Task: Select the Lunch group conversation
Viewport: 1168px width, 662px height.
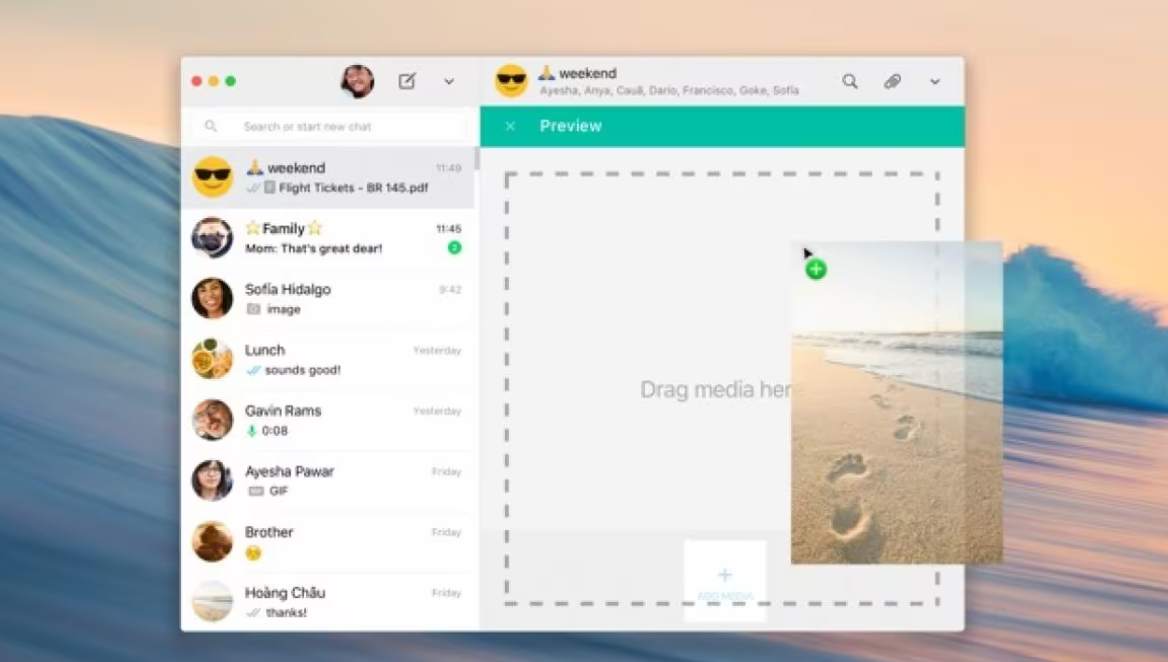Action: pyautogui.click(x=328, y=359)
